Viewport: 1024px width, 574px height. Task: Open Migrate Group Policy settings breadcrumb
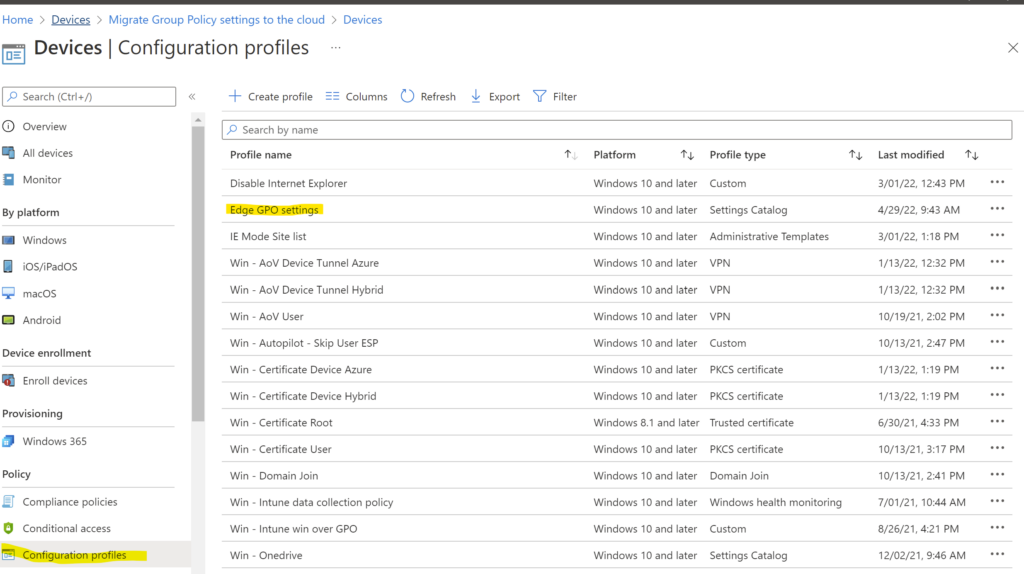(216, 20)
